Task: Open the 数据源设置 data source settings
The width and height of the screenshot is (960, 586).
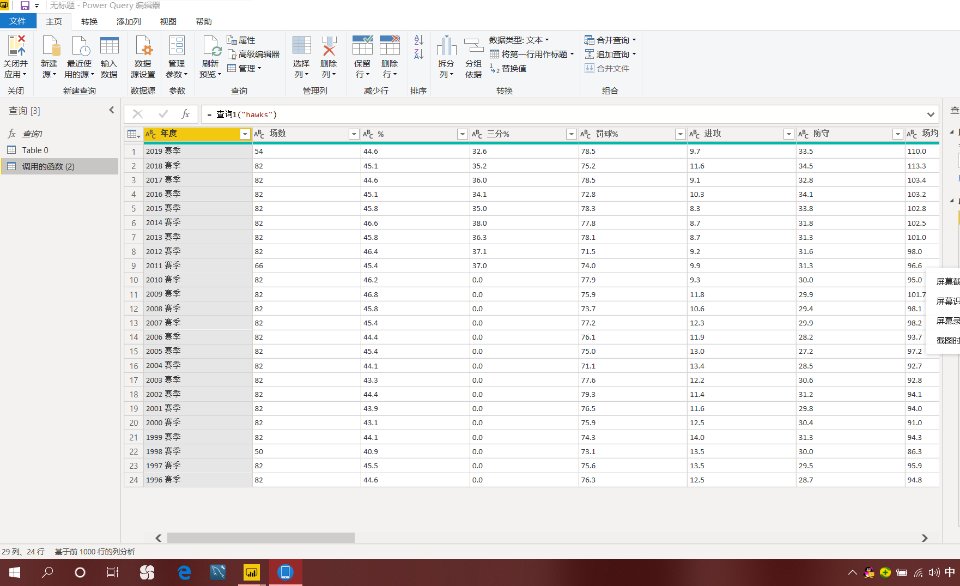Action: click(x=144, y=46)
